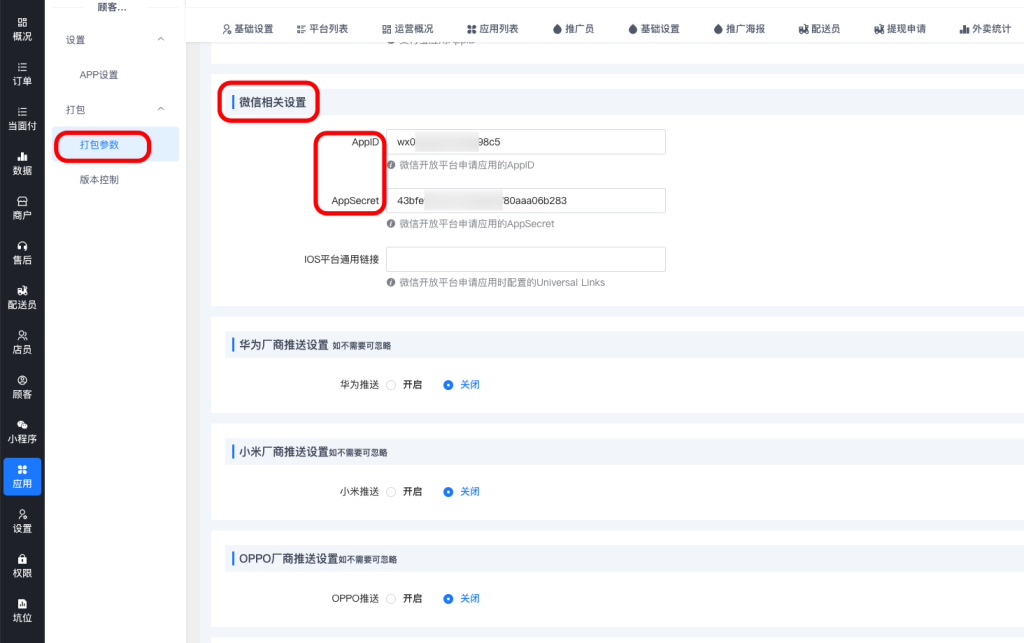Screen dimensions: 1024x643
Task: Open the 小程序 mini-program icon
Action: 22,431
